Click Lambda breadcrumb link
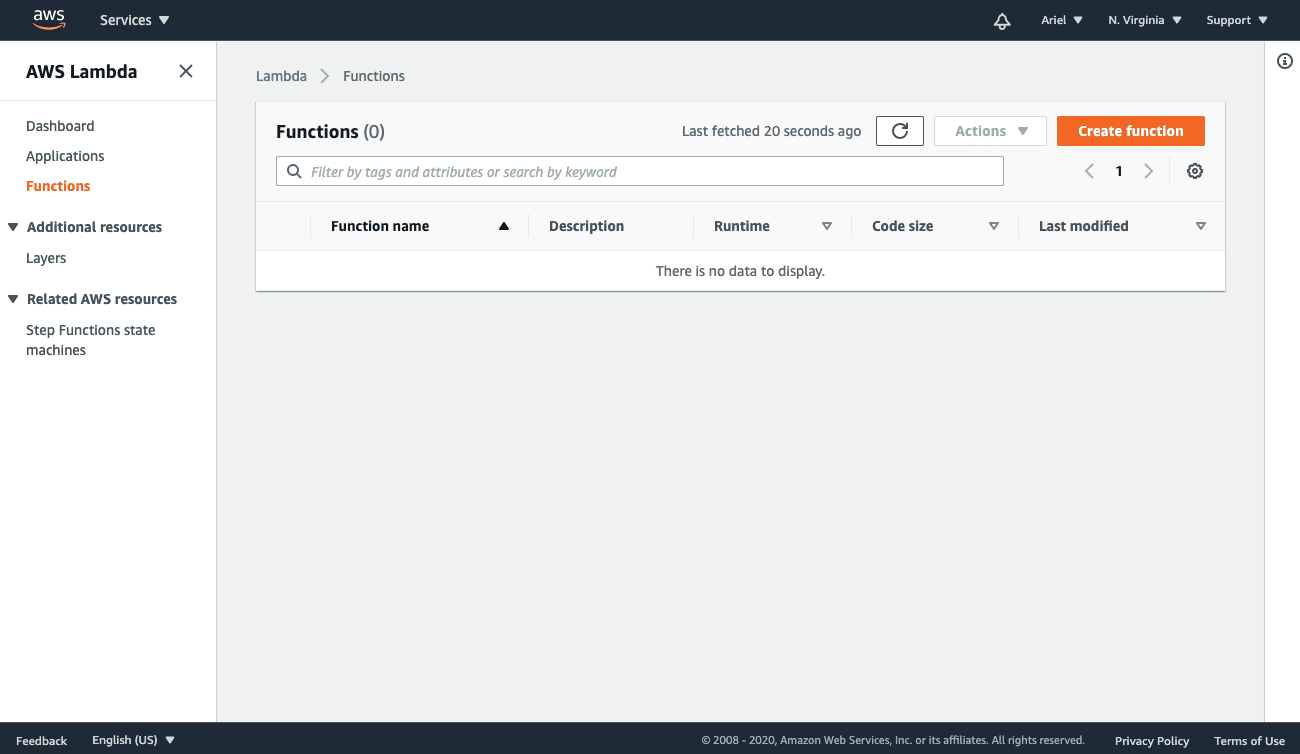The image size is (1300, 754). tap(281, 76)
